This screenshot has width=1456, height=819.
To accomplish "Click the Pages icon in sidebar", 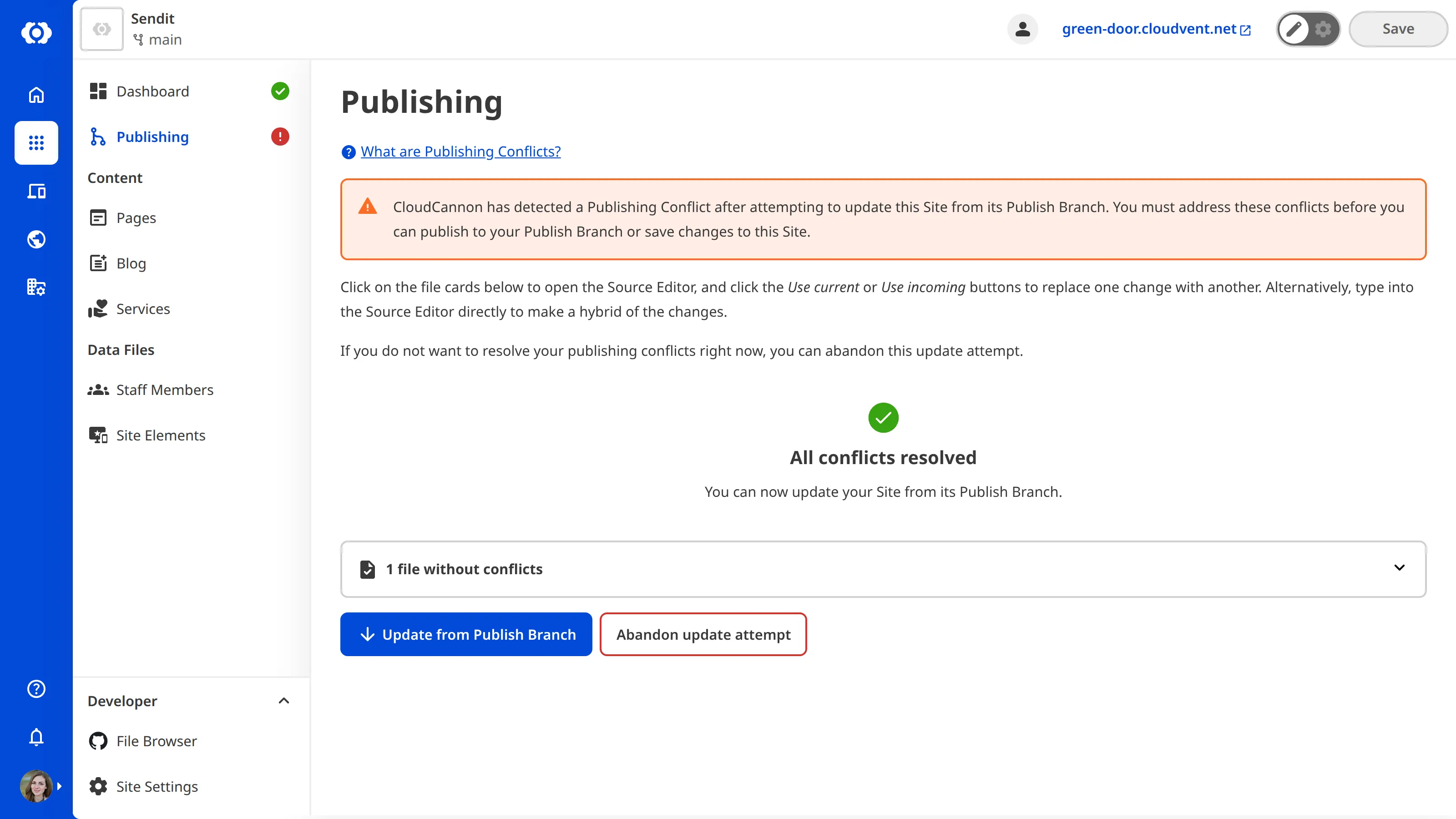I will [98, 217].
